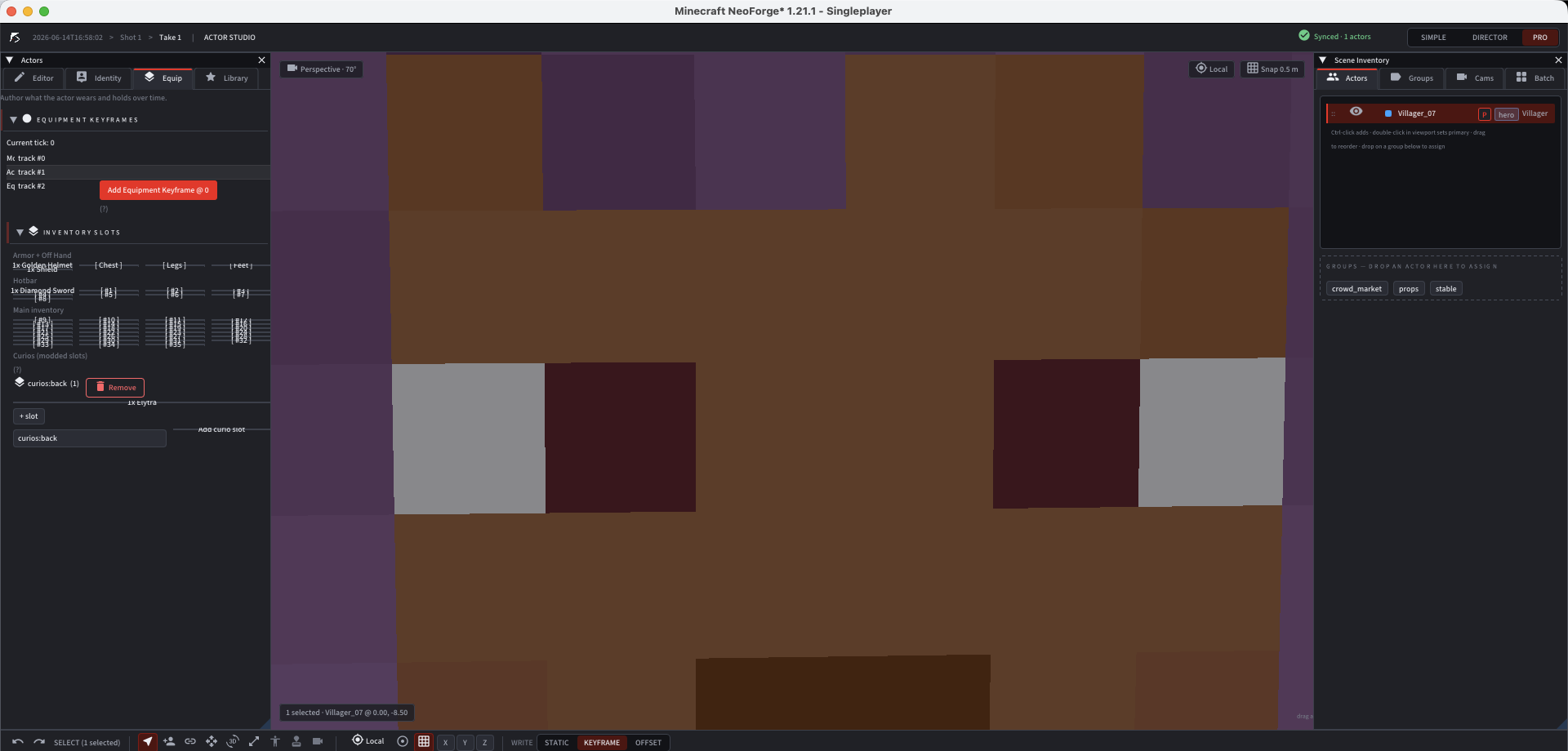The width and height of the screenshot is (1568, 751).
Task: Set write mode to OFFSET
Action: coord(648,742)
